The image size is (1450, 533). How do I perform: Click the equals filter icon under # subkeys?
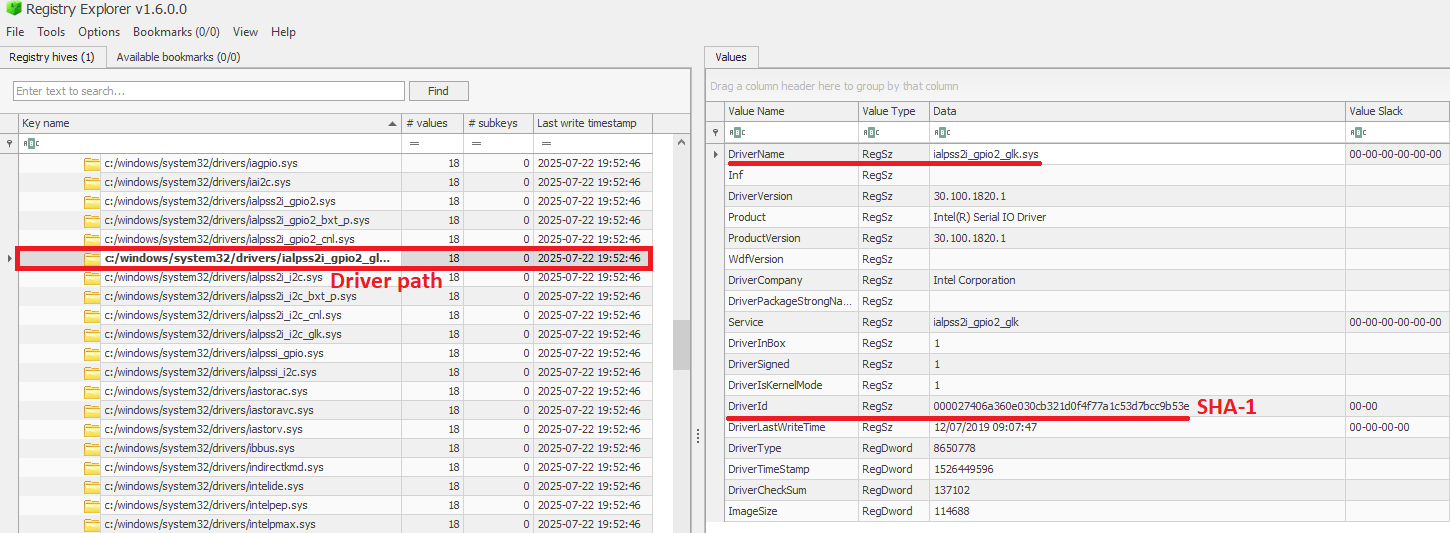pyautogui.click(x=476, y=143)
